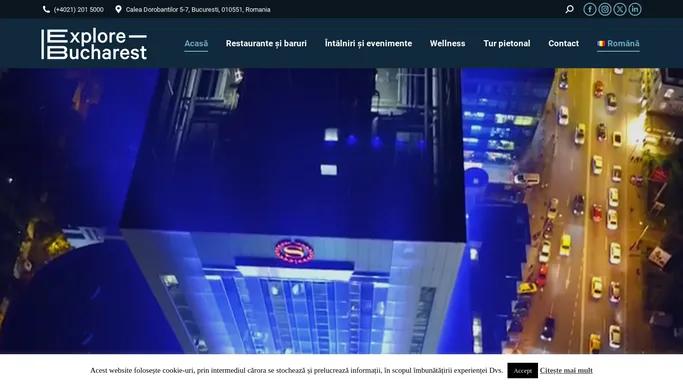This screenshot has width=683, height=384.
Task: Open the Română language selector
Action: point(619,44)
